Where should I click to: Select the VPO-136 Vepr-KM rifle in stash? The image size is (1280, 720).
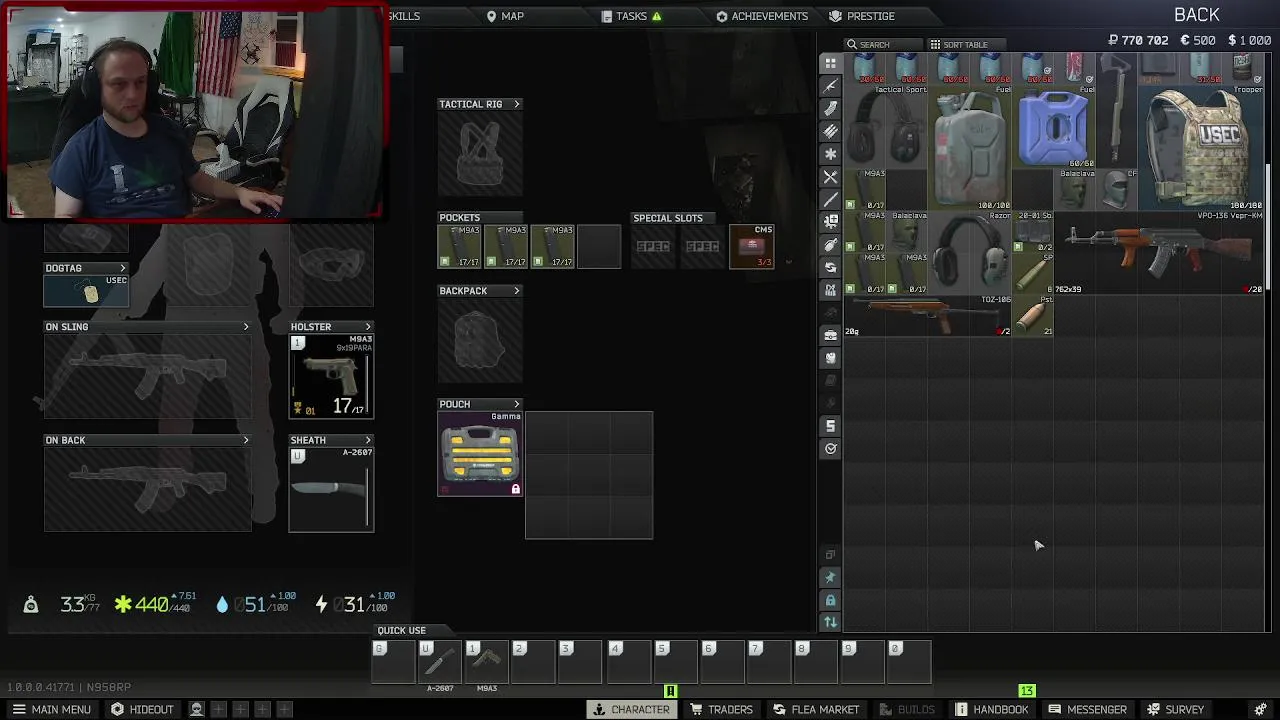(x=1159, y=252)
